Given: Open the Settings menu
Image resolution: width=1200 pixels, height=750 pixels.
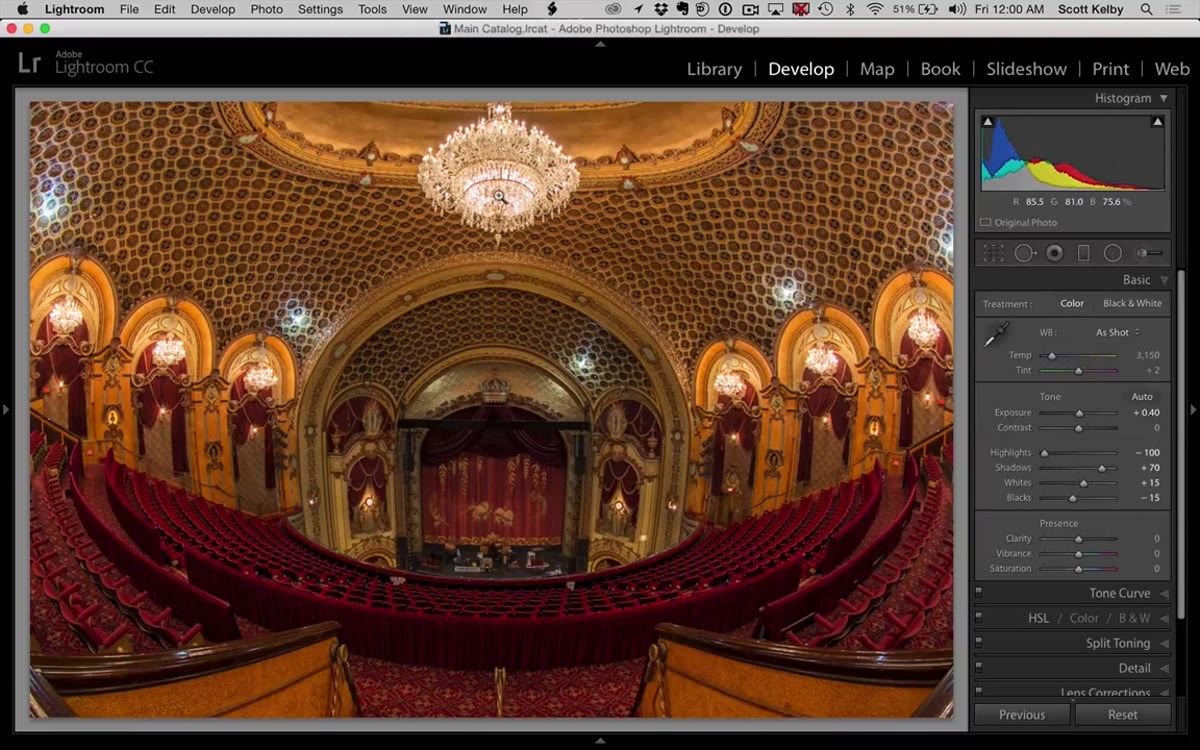Looking at the screenshot, I should (320, 9).
